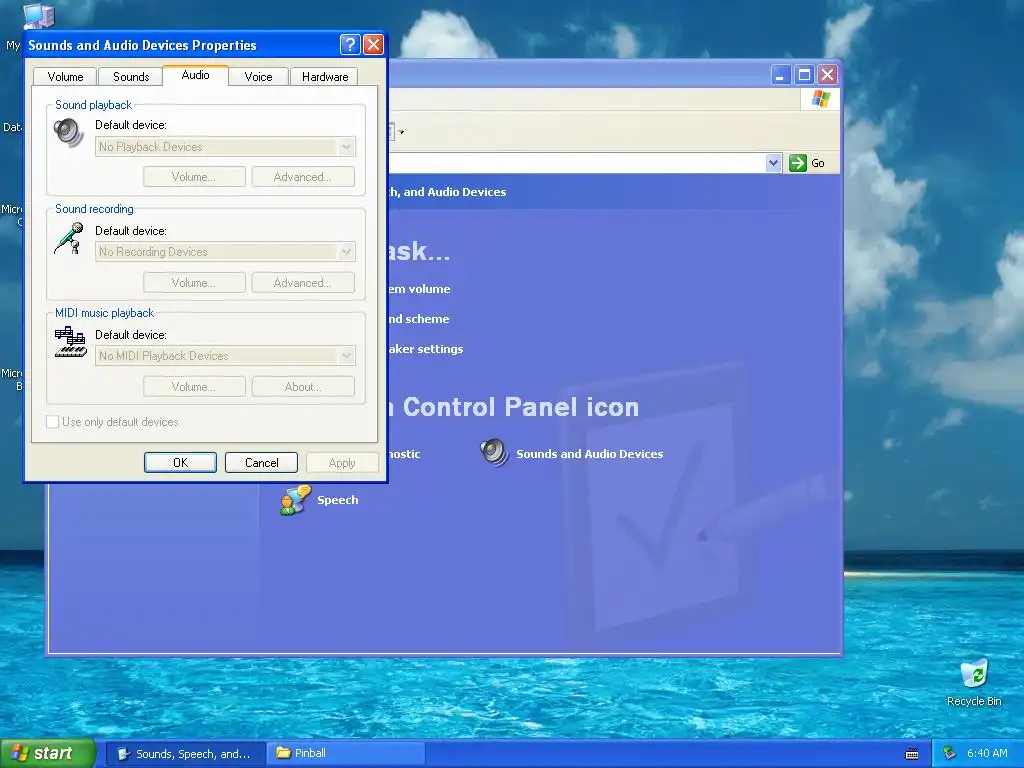Click the Speech icon in Control Panel
1024x768 pixels.
point(295,500)
